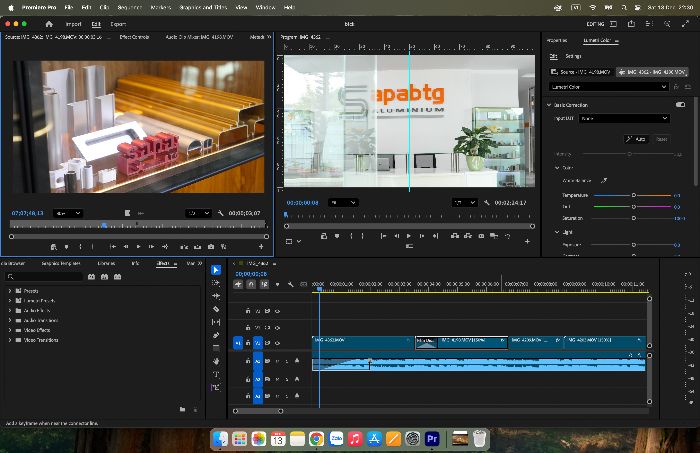Switch to the Import workspace
Screen dimensions: 700x453
74,24
